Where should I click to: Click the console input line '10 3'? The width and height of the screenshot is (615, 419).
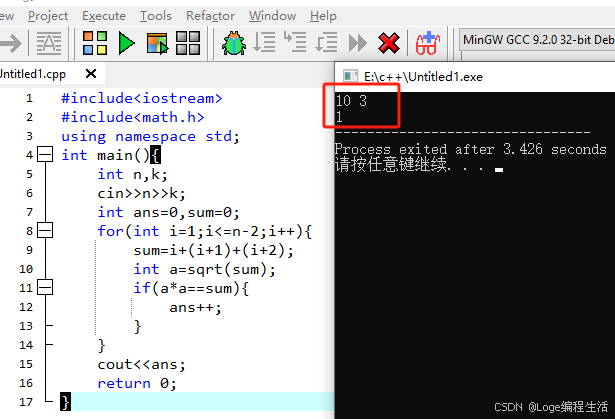tap(351, 101)
